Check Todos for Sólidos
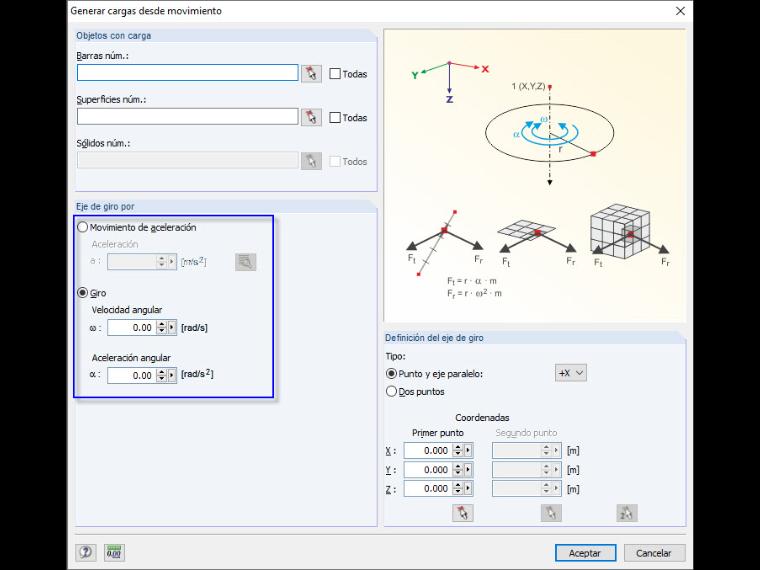The width and height of the screenshot is (760, 570). [x=335, y=161]
